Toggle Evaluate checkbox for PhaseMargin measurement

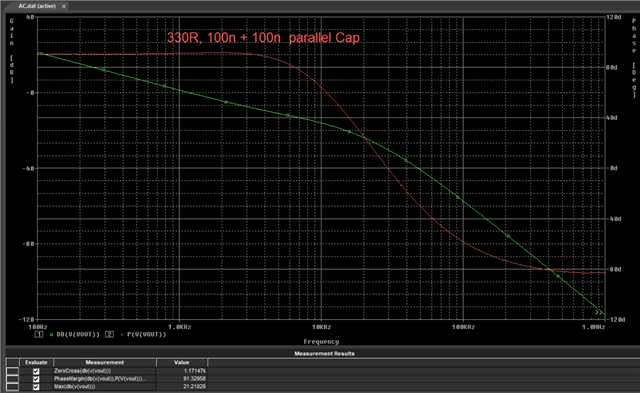[36, 379]
